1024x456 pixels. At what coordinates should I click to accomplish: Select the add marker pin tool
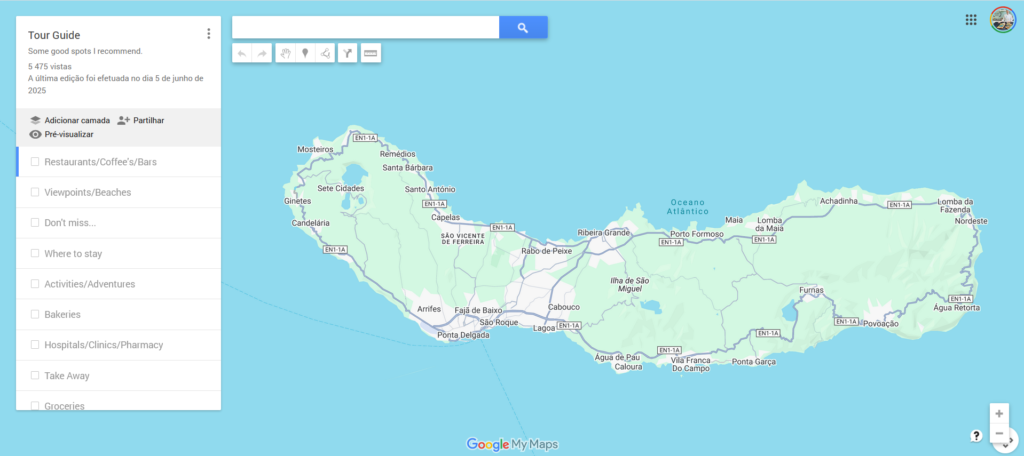tap(305, 53)
